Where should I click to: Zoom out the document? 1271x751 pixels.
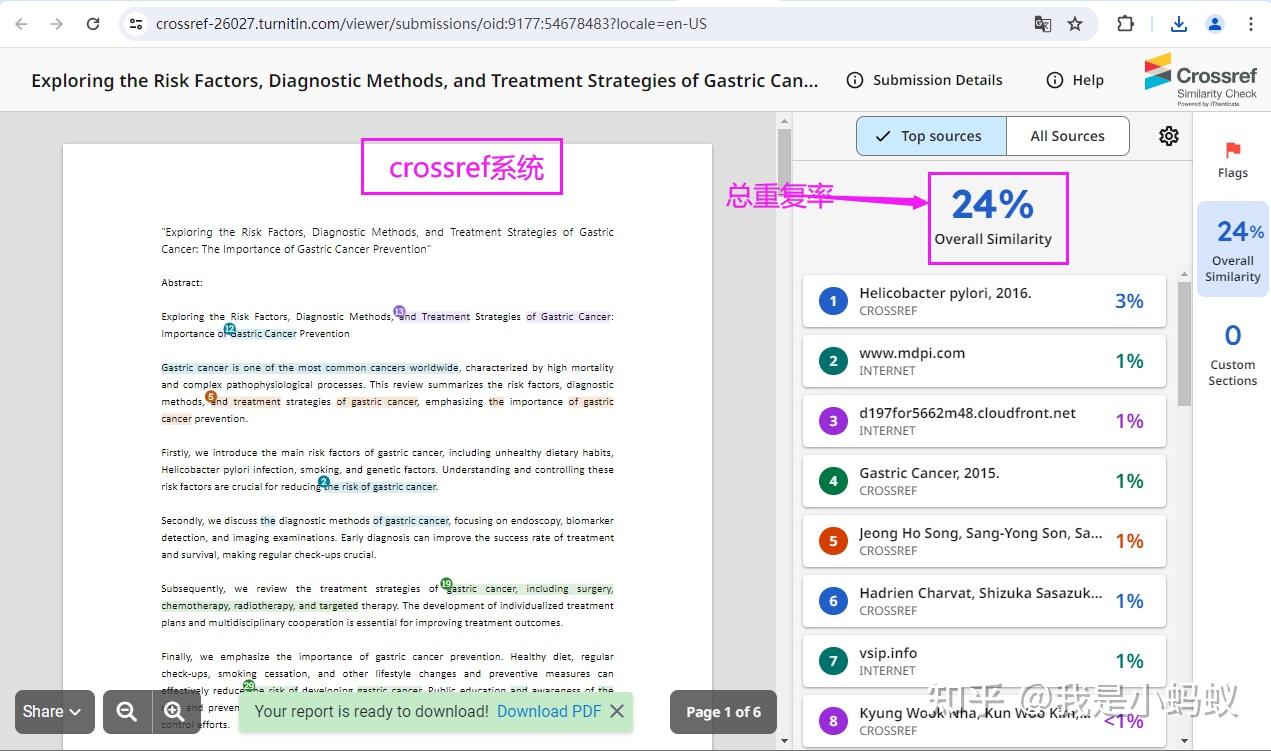(x=127, y=711)
